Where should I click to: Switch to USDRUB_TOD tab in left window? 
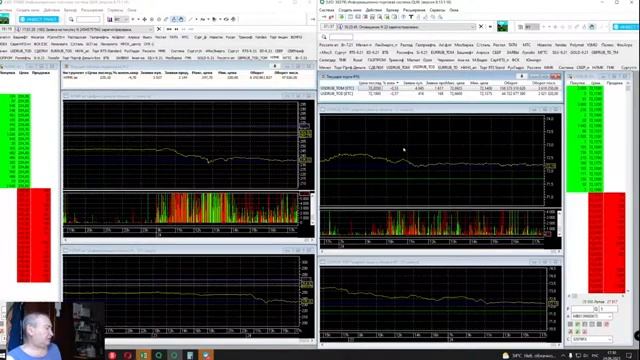(x=20, y=51)
